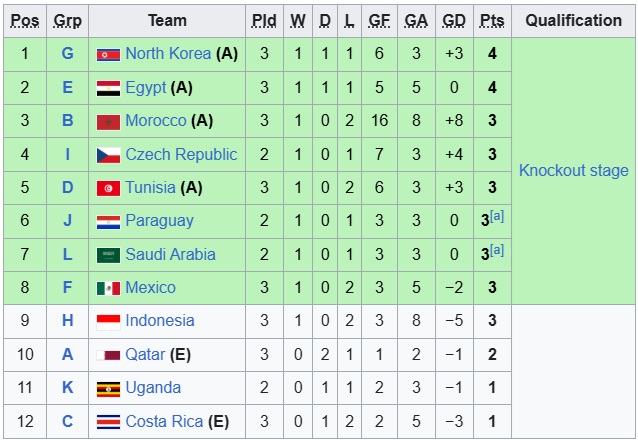Click the Tunisia flag icon
Screen dimensions: 638x440
(108, 188)
